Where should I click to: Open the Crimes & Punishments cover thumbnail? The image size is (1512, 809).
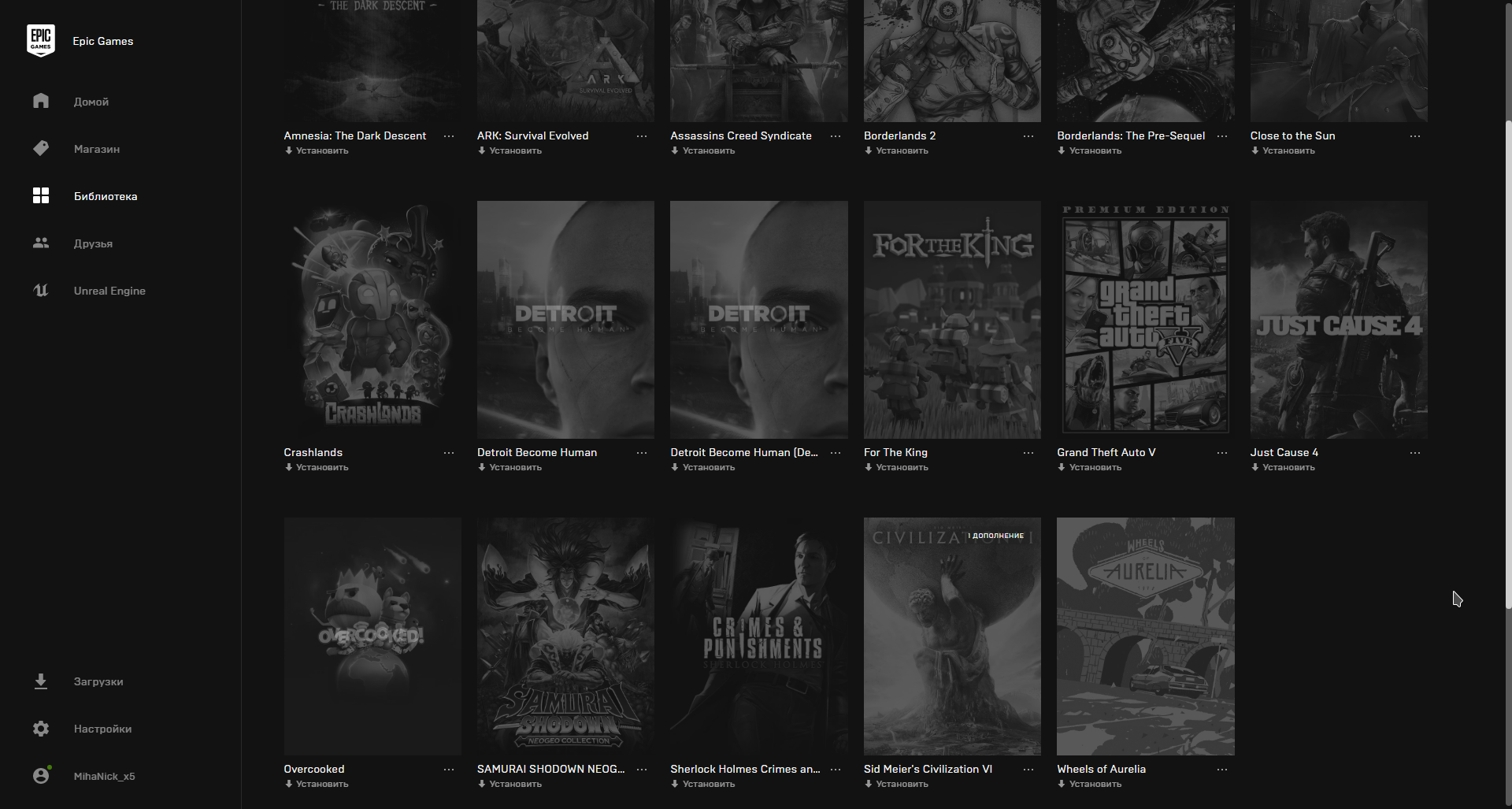pyautogui.click(x=759, y=636)
